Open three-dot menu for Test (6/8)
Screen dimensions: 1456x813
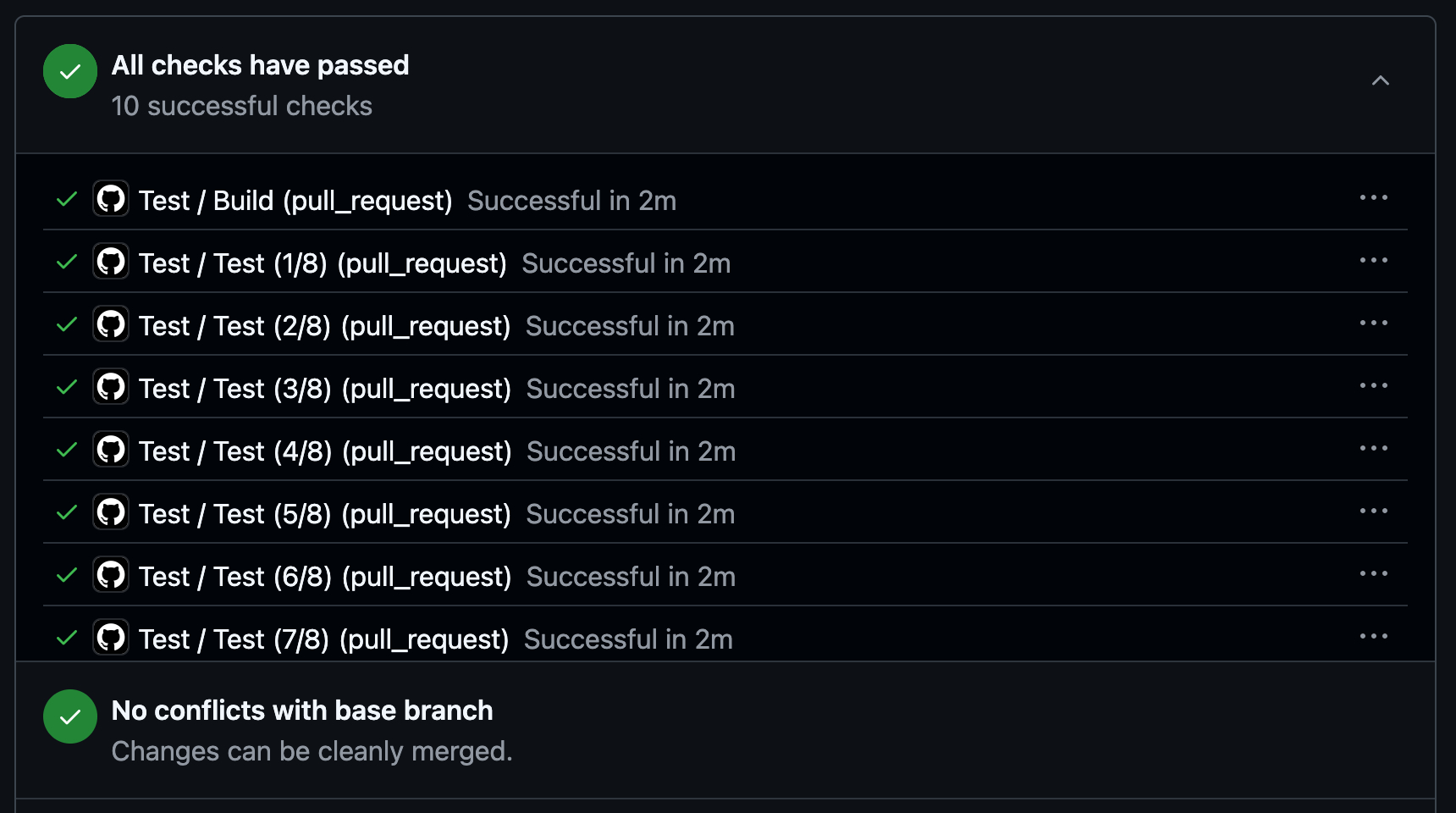pos(1373,574)
